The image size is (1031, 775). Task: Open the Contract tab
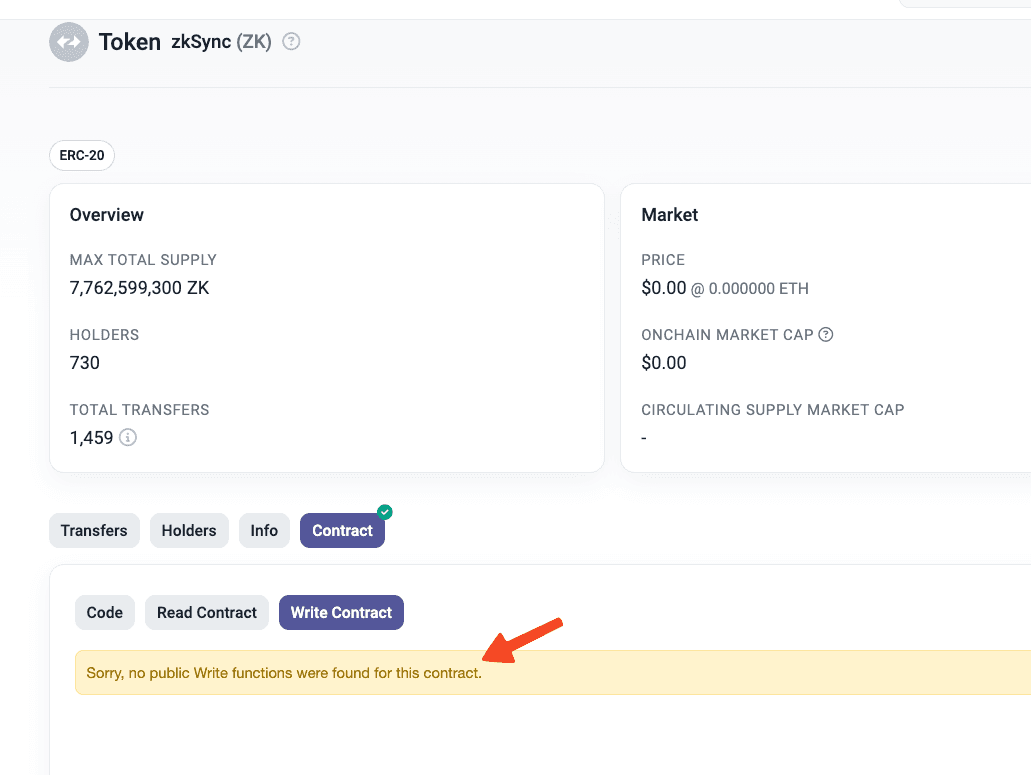click(x=343, y=530)
